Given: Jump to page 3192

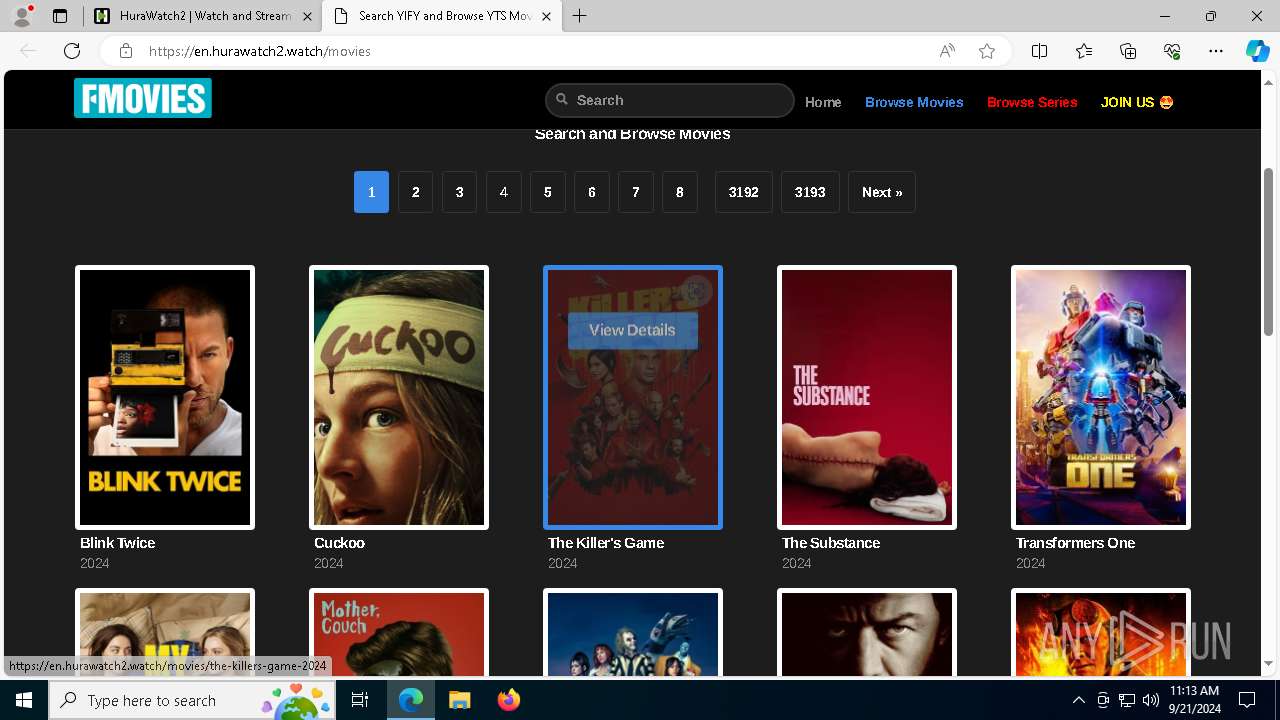Looking at the screenshot, I should pyautogui.click(x=743, y=192).
